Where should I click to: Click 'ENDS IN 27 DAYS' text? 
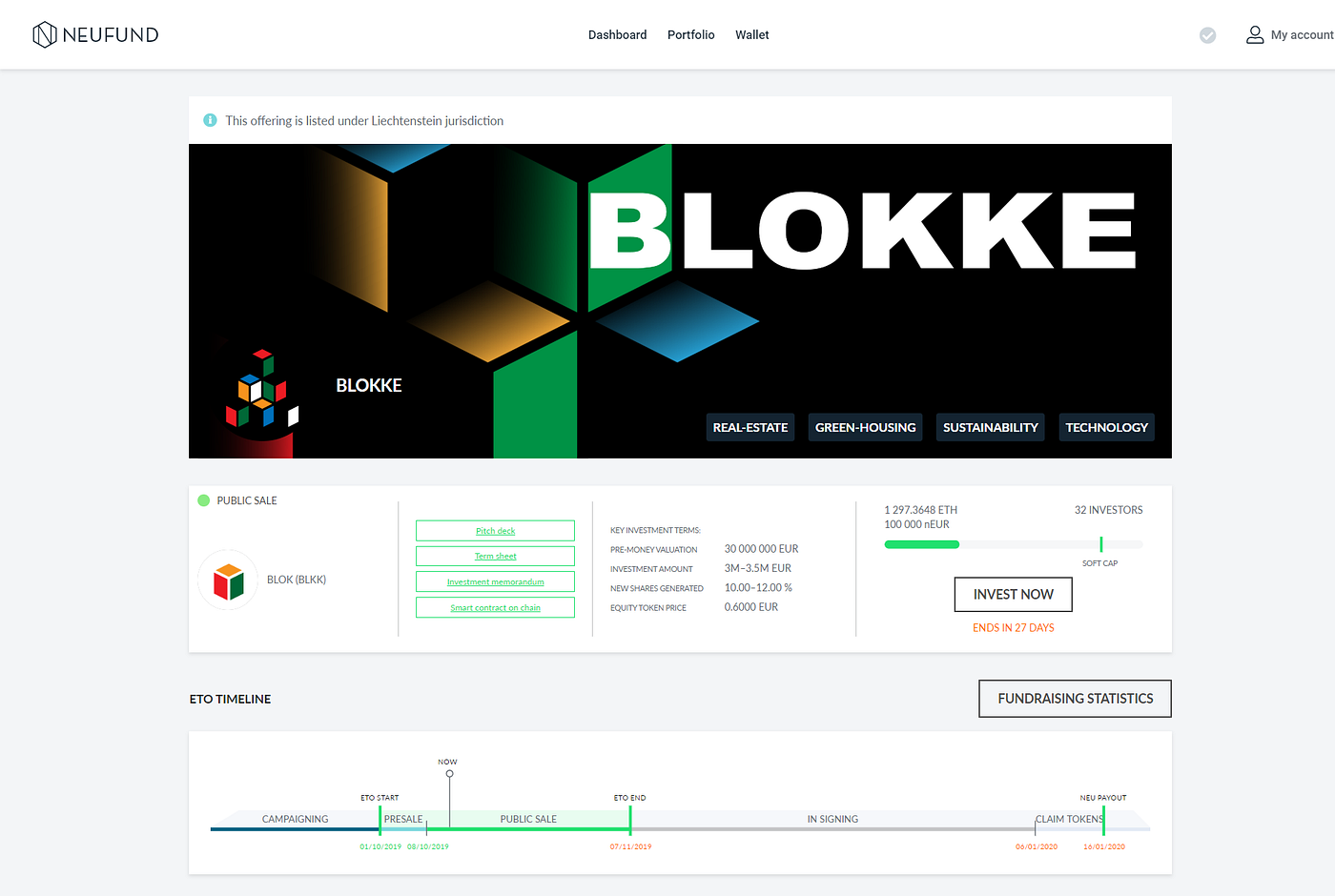click(1013, 628)
